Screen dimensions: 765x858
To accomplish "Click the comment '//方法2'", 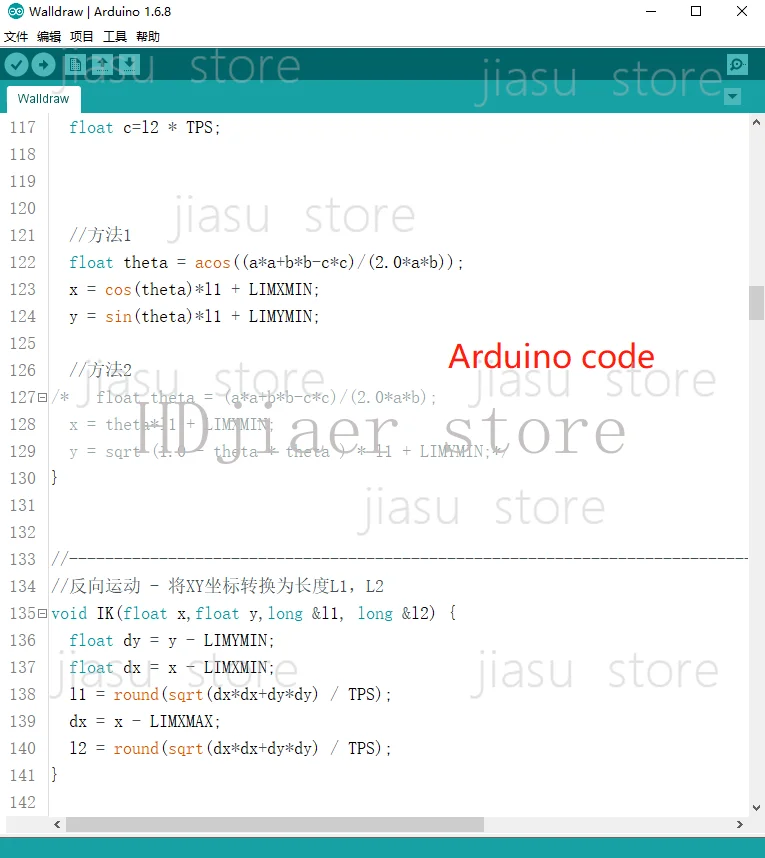I will [x=100, y=370].
